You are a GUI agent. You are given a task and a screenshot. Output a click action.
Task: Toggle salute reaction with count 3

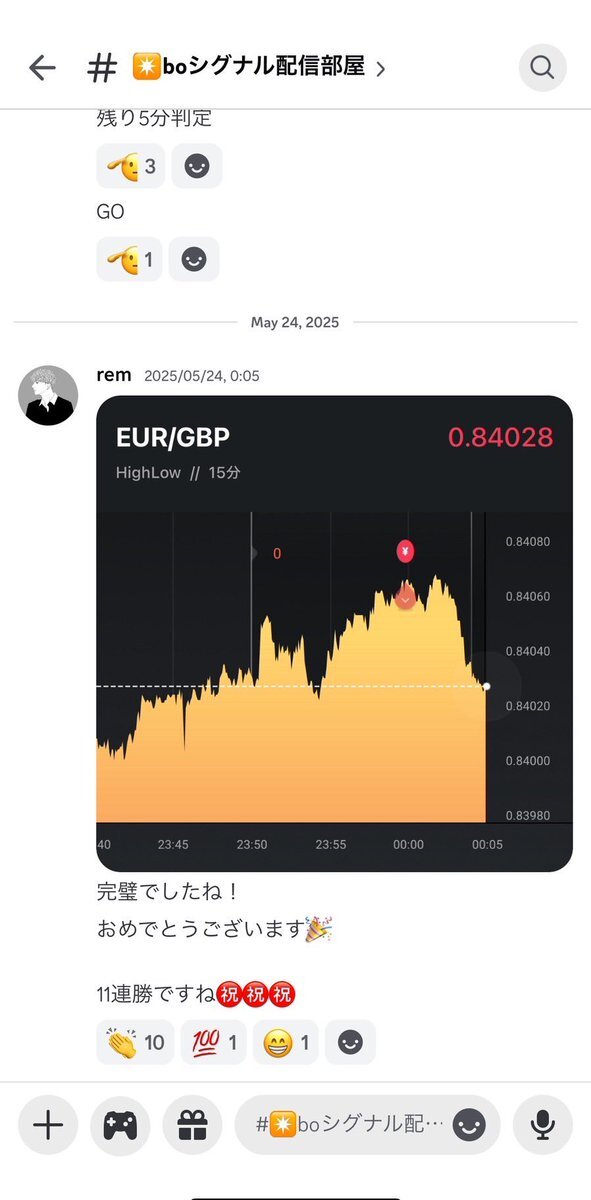(131, 166)
